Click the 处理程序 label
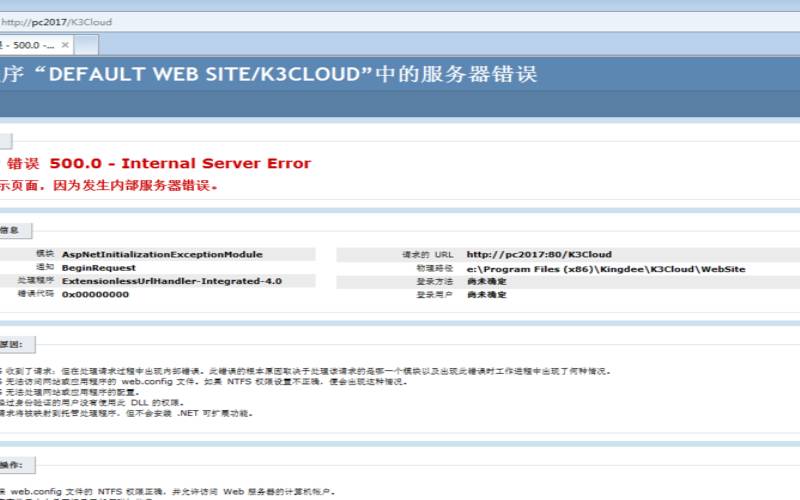The height and width of the screenshot is (500, 800). tap(36, 281)
